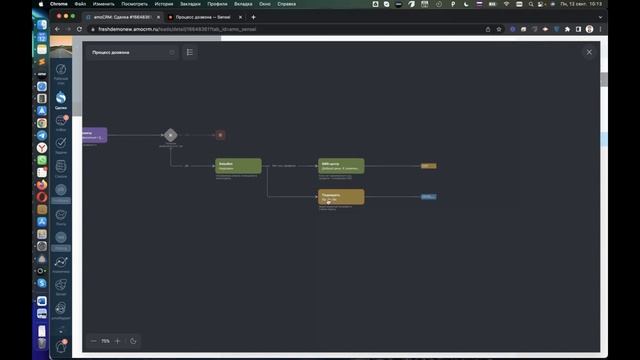Screen dimensions: 640x360
Task: Select the purple start node on canvas
Action: click(x=95, y=135)
